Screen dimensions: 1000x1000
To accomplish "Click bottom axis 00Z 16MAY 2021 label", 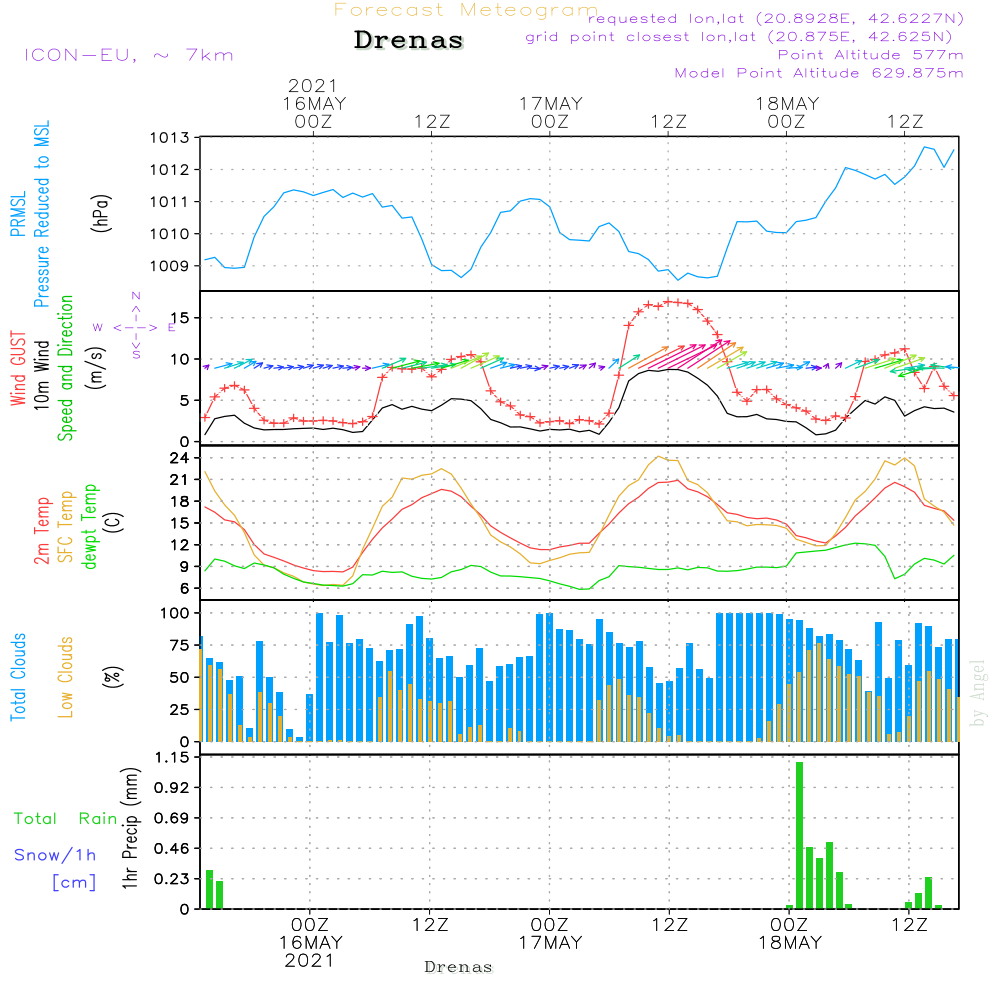I will [x=311, y=943].
